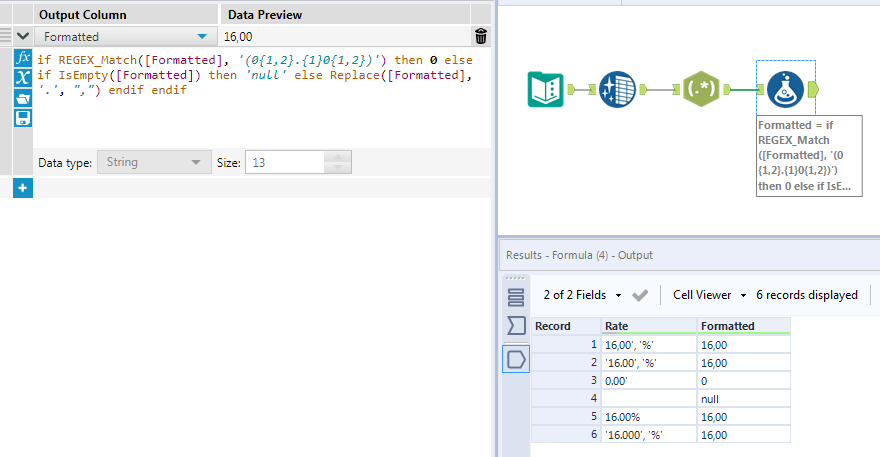Switch to the results data output view
This screenshot has width=880, height=457.
tap(516, 359)
